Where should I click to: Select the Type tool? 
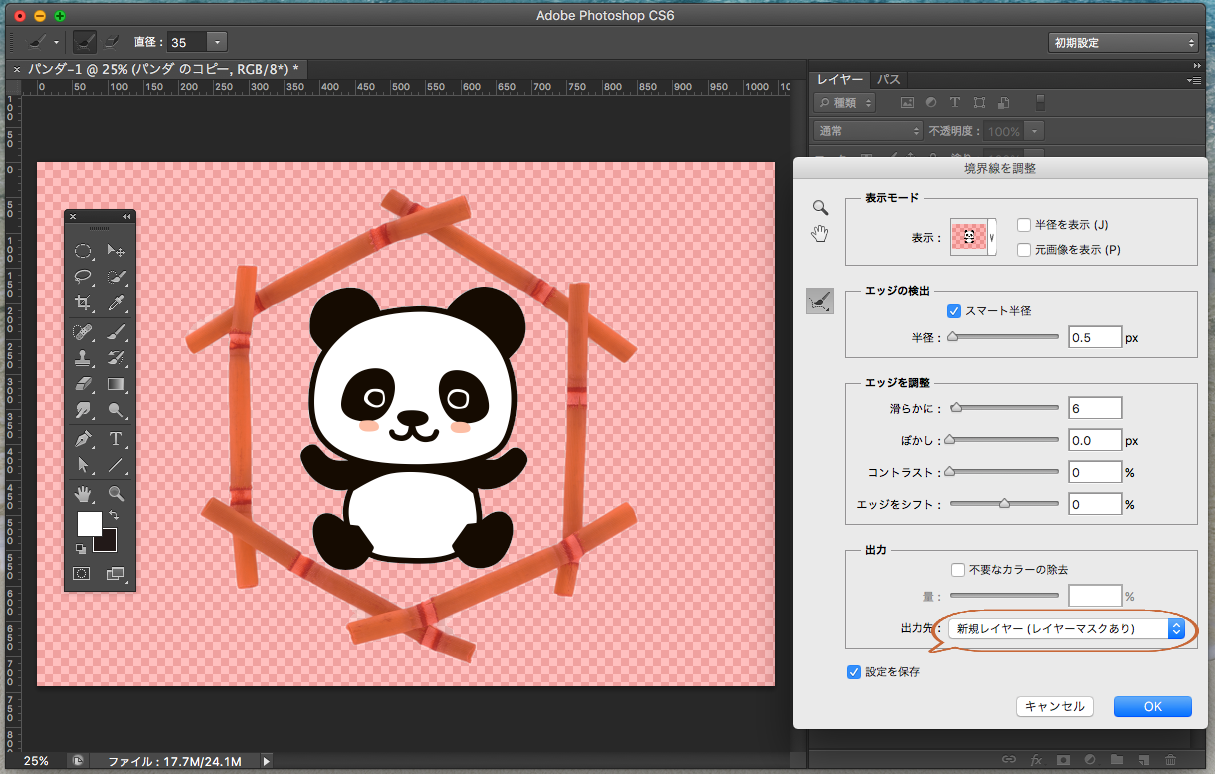(x=116, y=439)
